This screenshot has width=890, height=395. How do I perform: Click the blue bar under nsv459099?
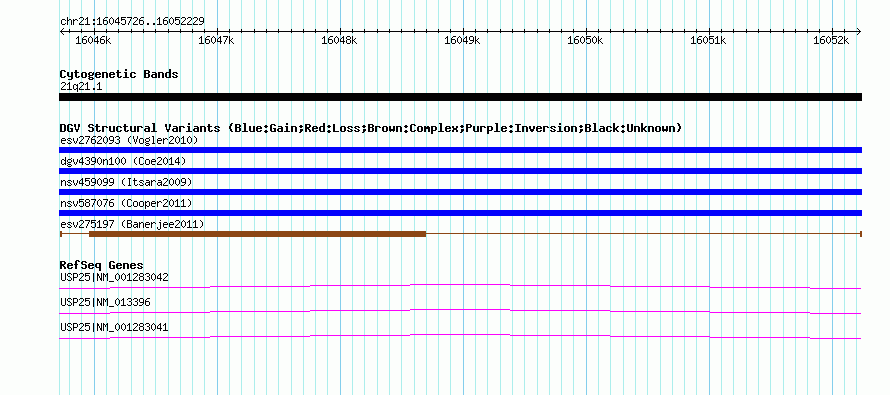[x=460, y=192]
